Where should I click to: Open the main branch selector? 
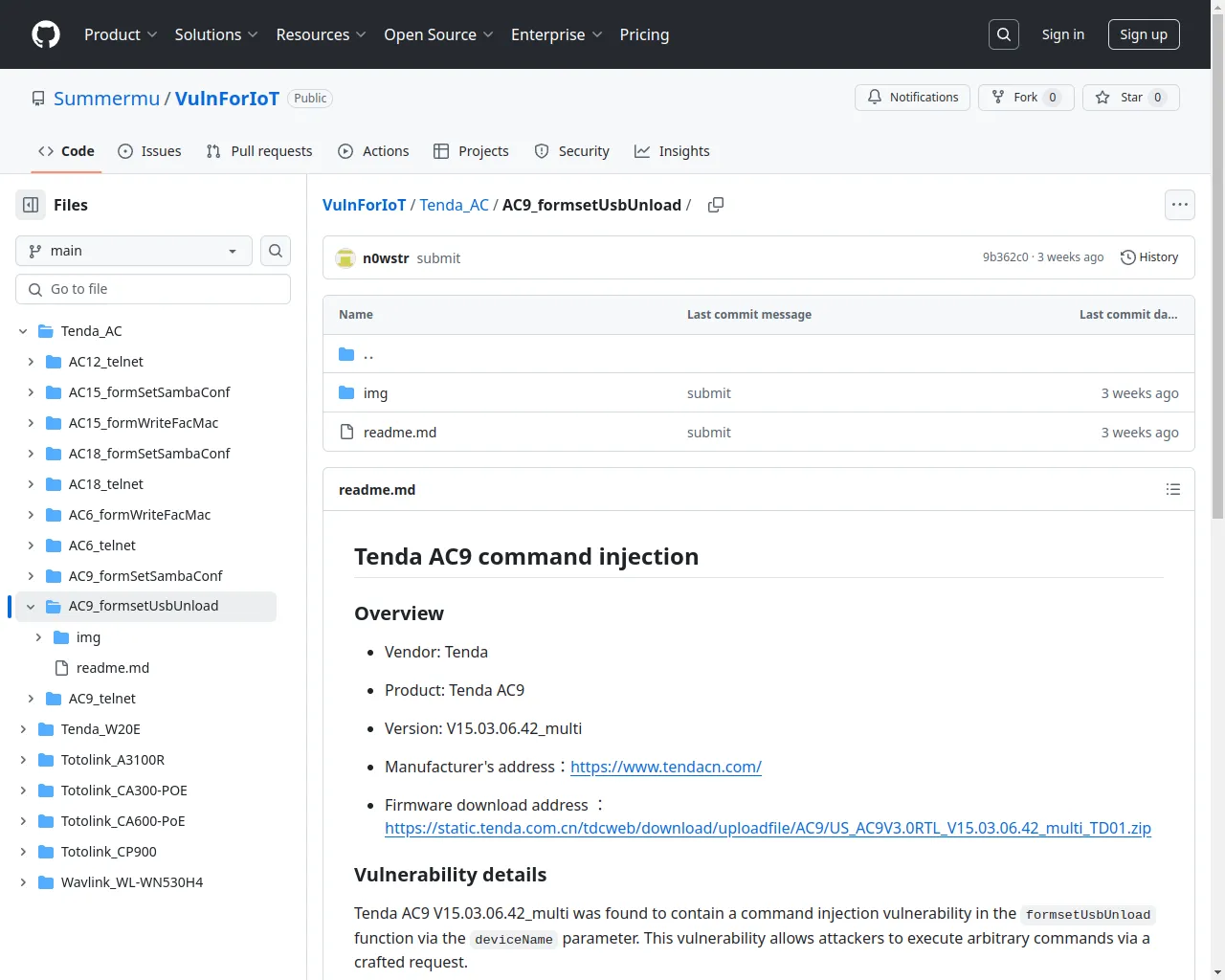134,251
